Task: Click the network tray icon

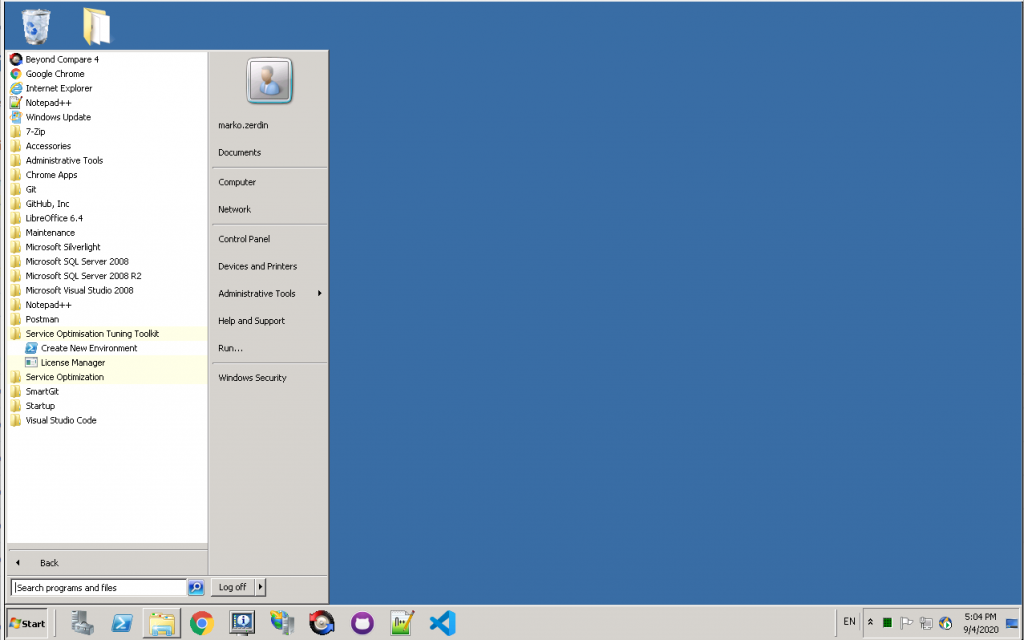Action: pyautogui.click(x=925, y=623)
